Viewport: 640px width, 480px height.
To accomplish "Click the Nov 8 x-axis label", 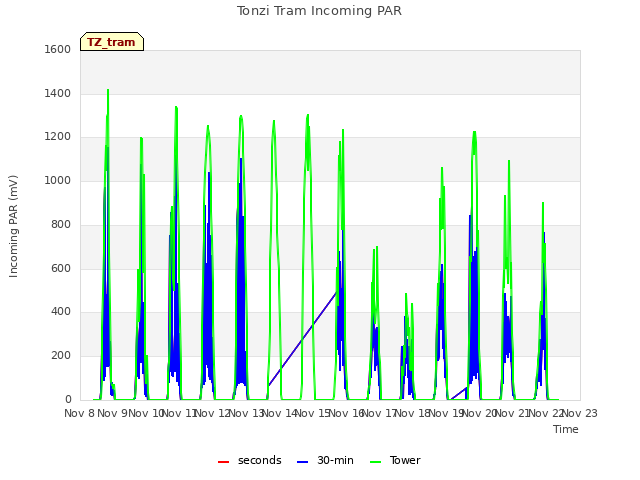I will click(79, 413).
